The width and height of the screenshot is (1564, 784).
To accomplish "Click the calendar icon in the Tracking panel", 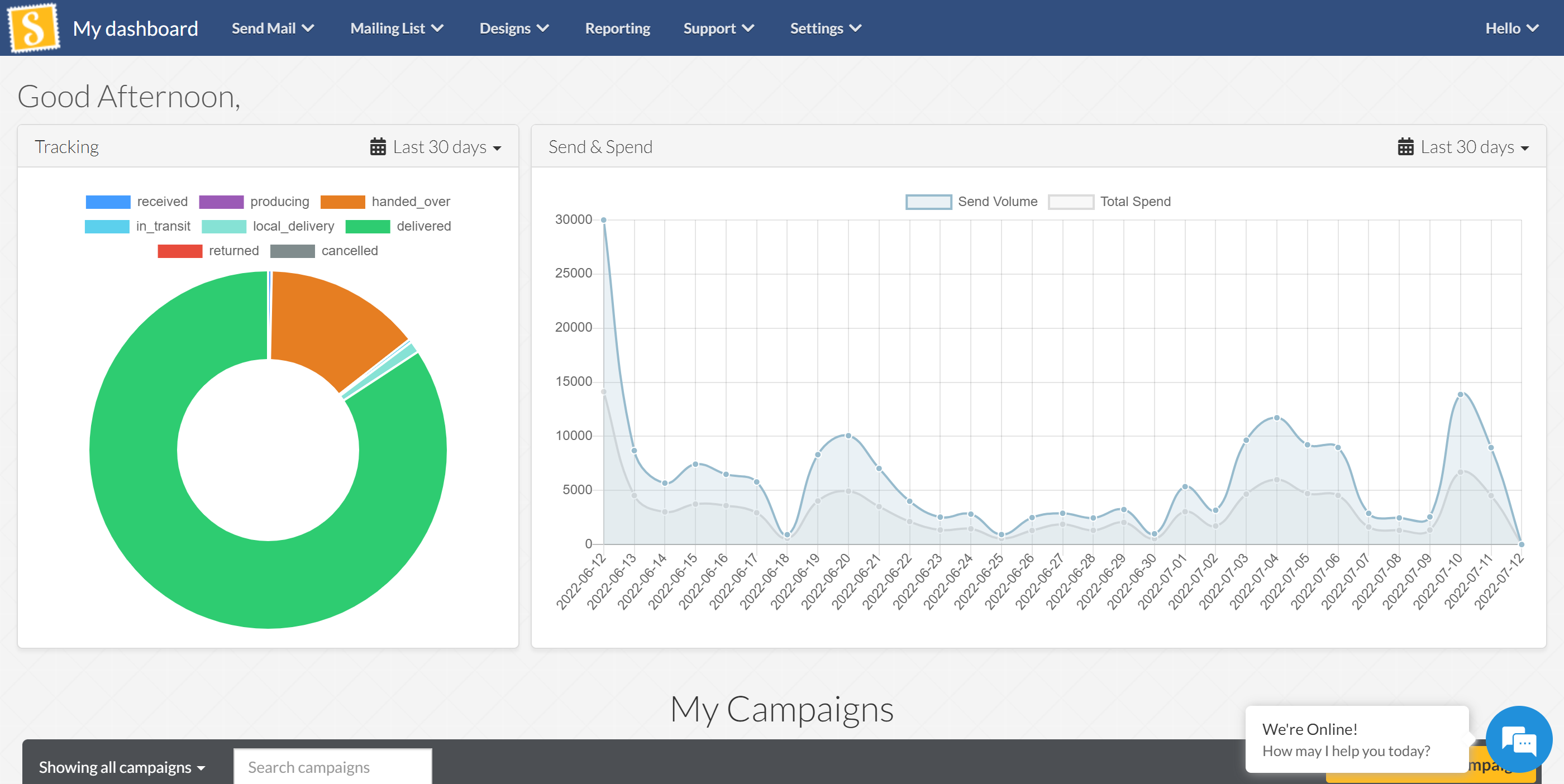I will coord(378,146).
